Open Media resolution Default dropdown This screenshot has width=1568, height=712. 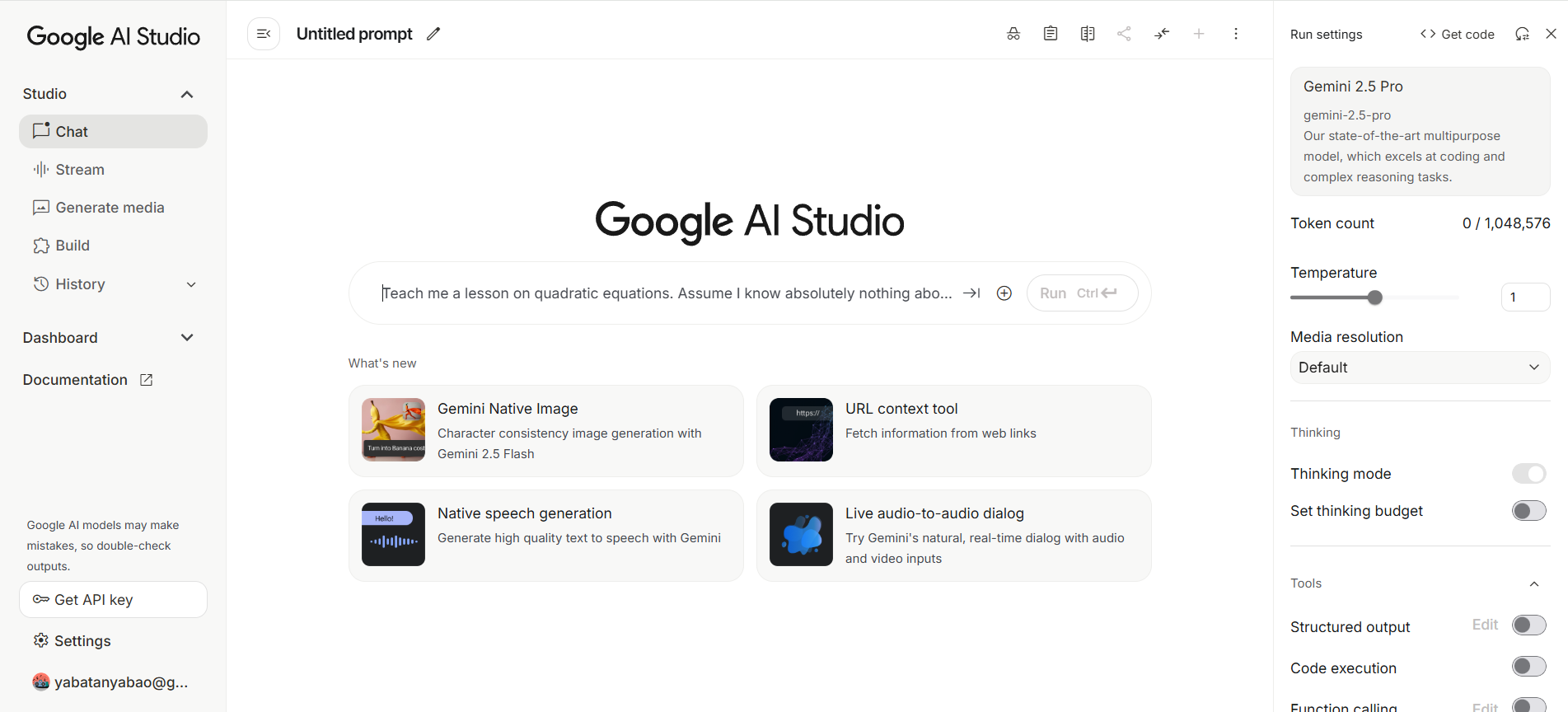point(1420,368)
